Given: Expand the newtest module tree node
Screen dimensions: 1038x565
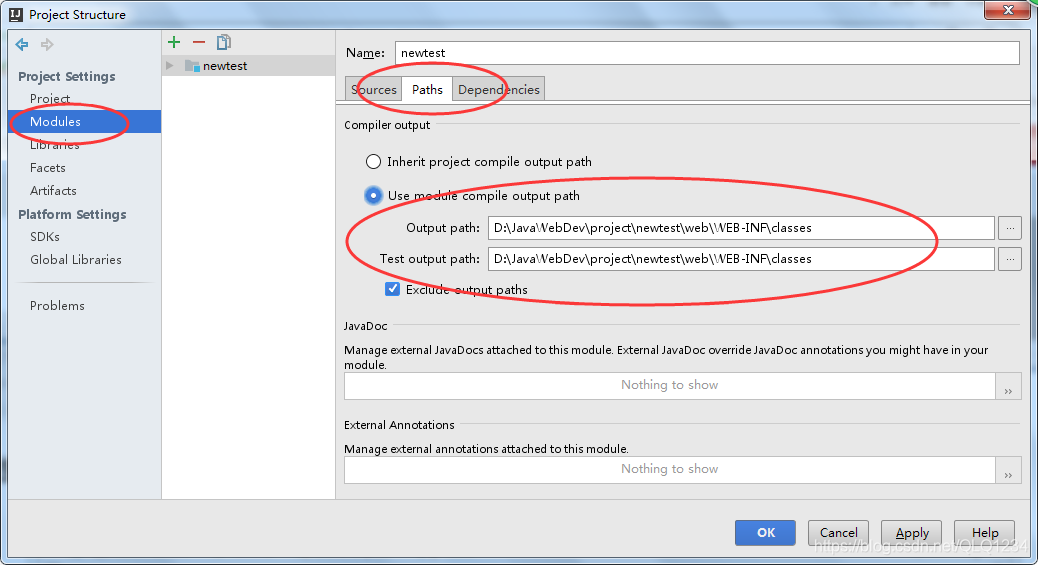Looking at the screenshot, I should (170, 66).
